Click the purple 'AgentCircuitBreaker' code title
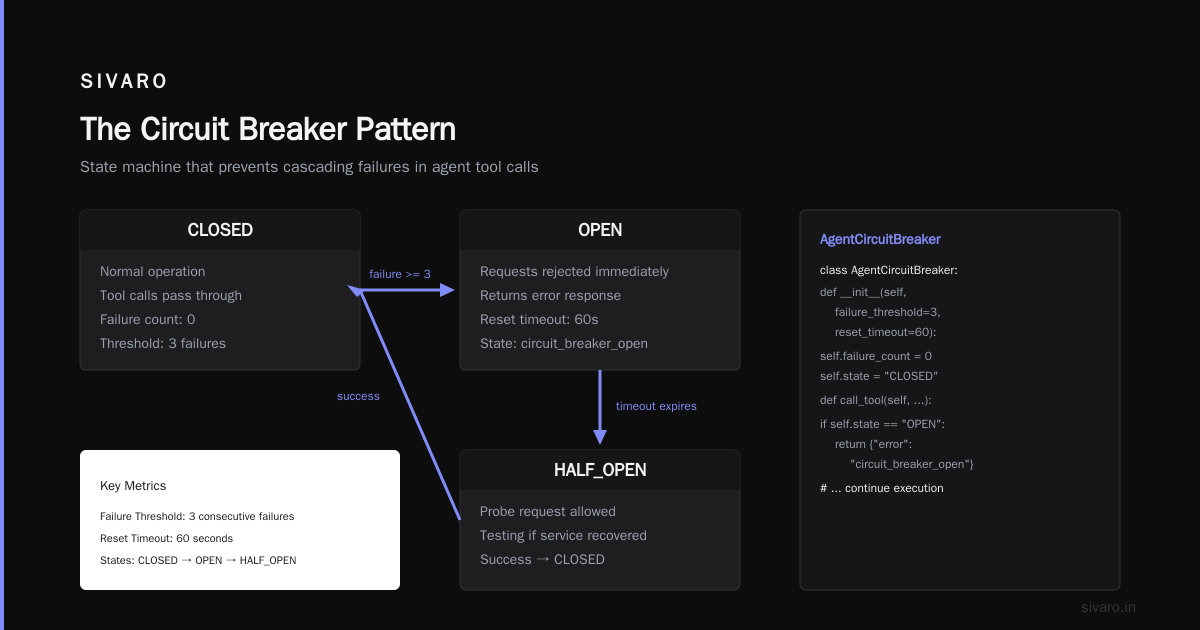 click(880, 240)
